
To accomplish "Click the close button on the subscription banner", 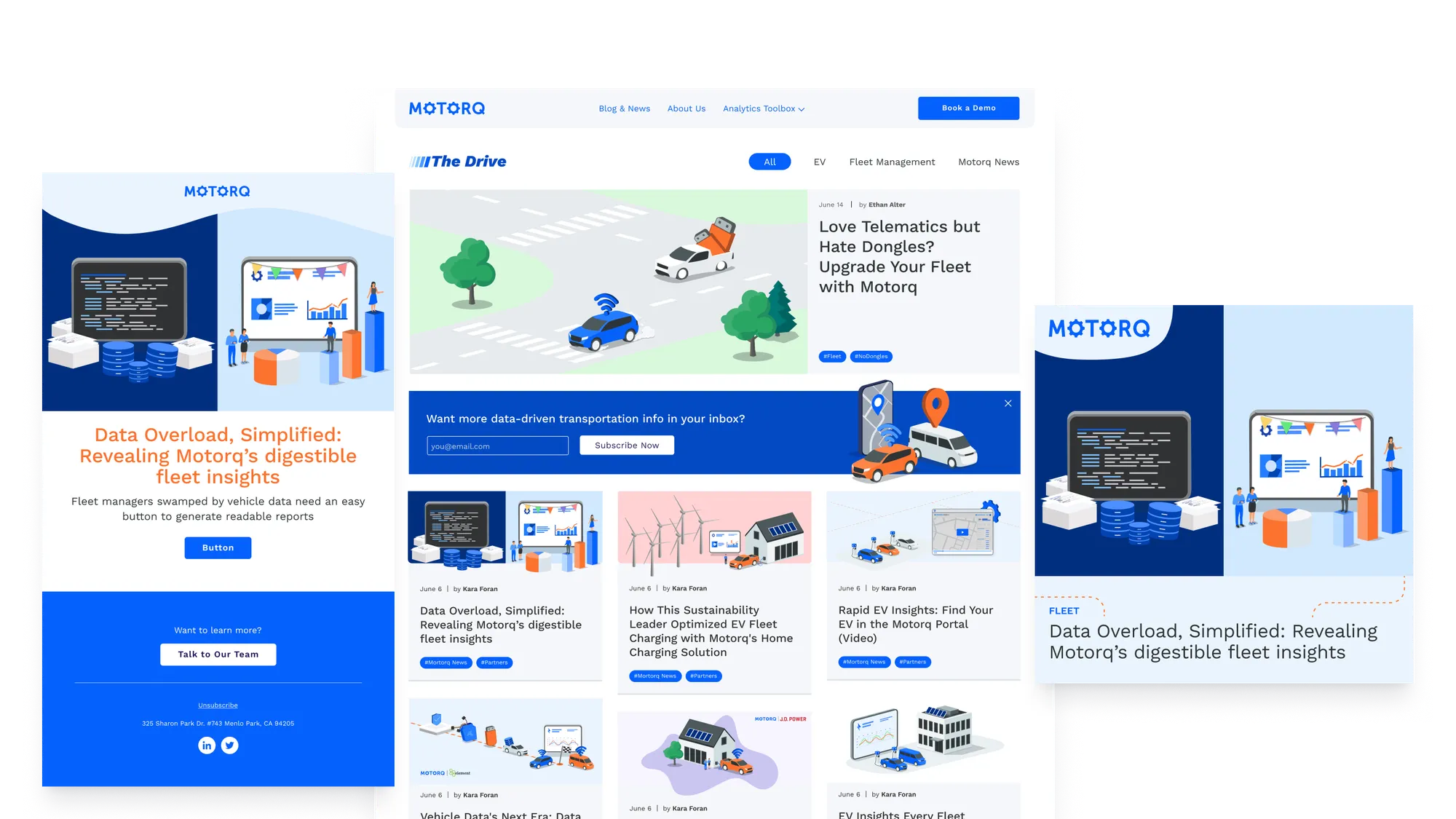I will 1008,403.
